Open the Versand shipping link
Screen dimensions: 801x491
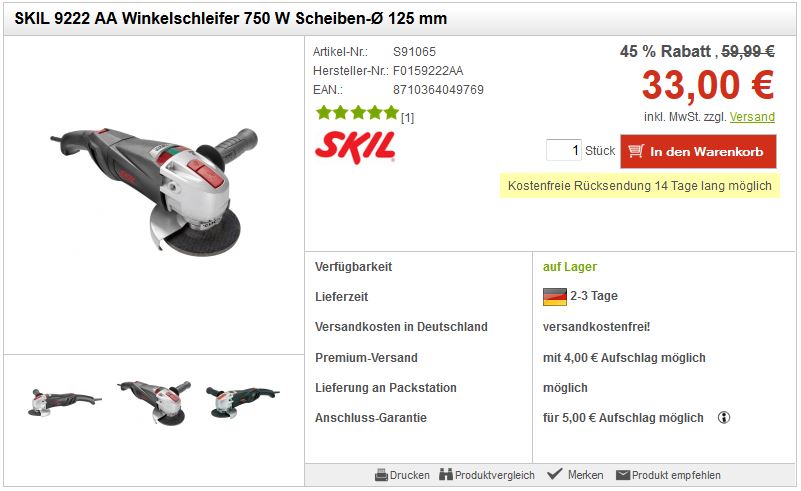[x=752, y=117]
